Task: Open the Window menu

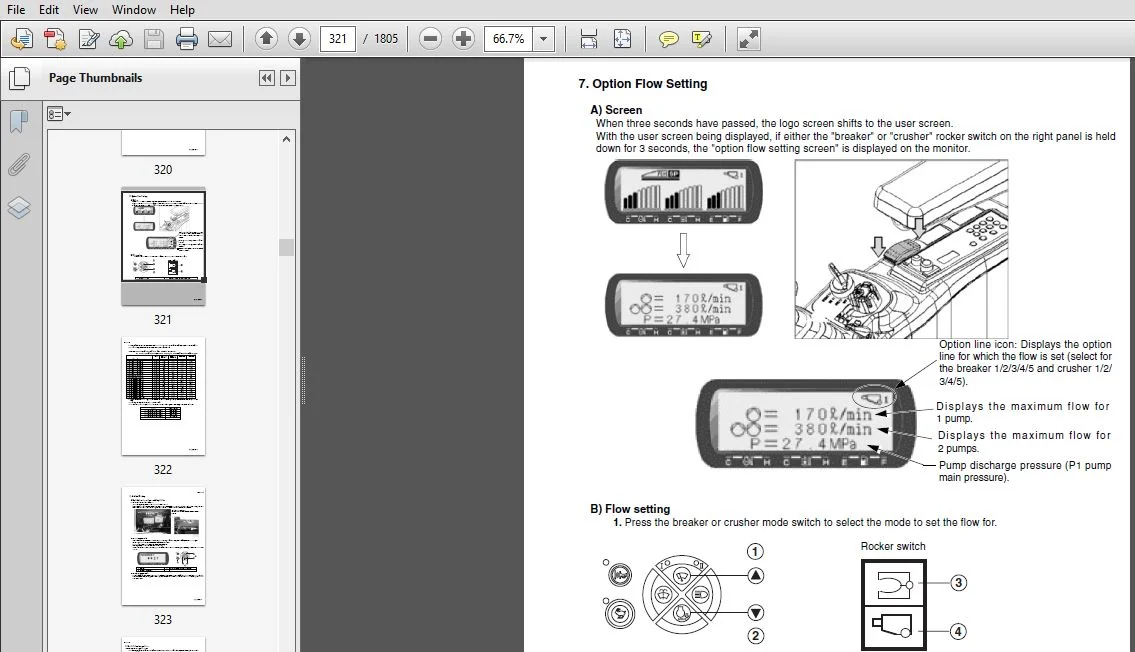Action: (133, 9)
